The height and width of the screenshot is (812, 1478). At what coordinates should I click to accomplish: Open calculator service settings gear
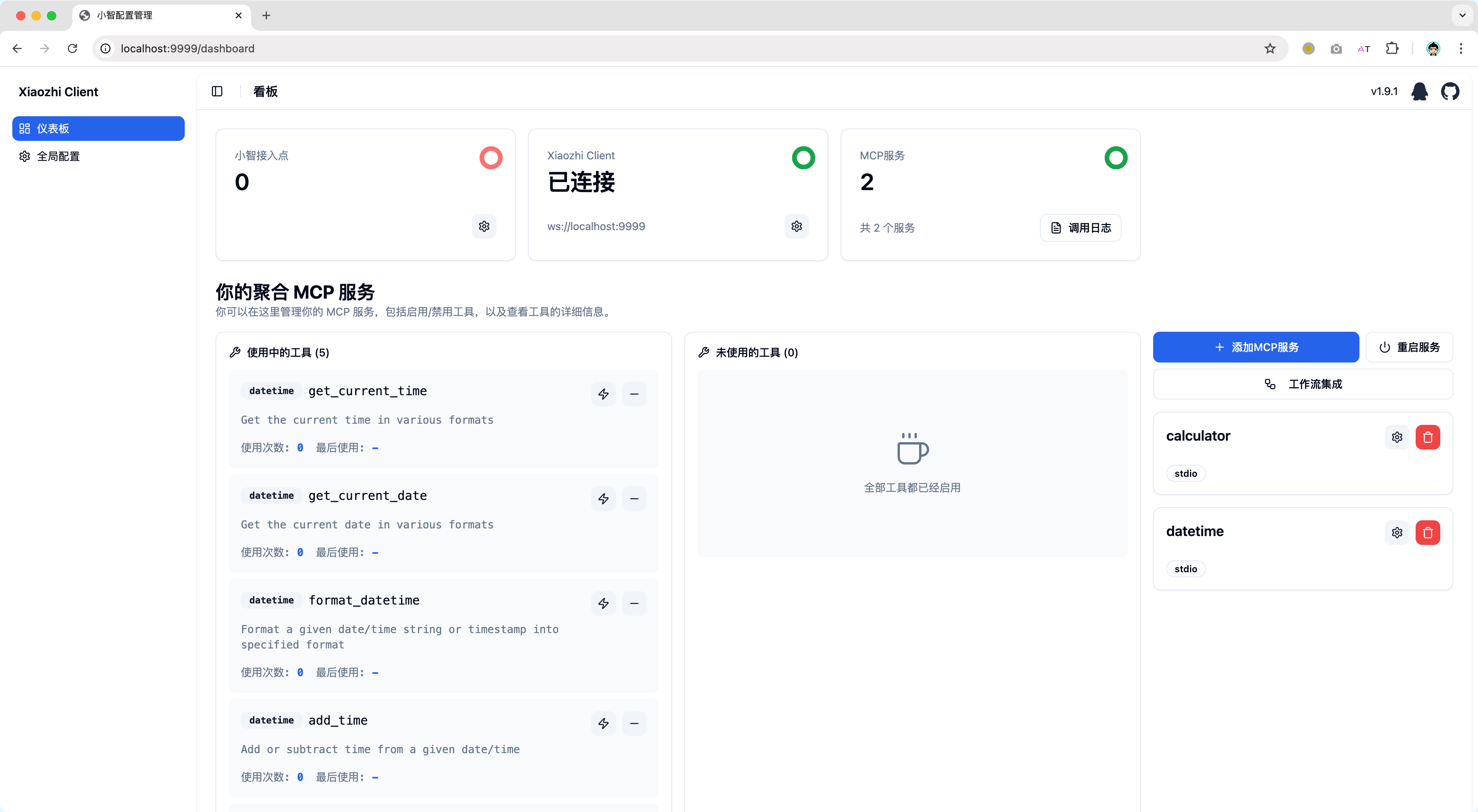(x=1396, y=437)
